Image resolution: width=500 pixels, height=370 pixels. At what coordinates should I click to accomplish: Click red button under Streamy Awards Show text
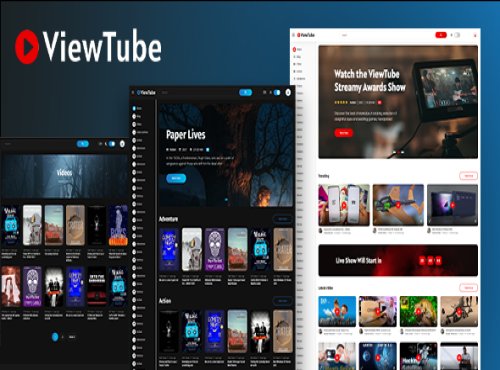click(344, 133)
